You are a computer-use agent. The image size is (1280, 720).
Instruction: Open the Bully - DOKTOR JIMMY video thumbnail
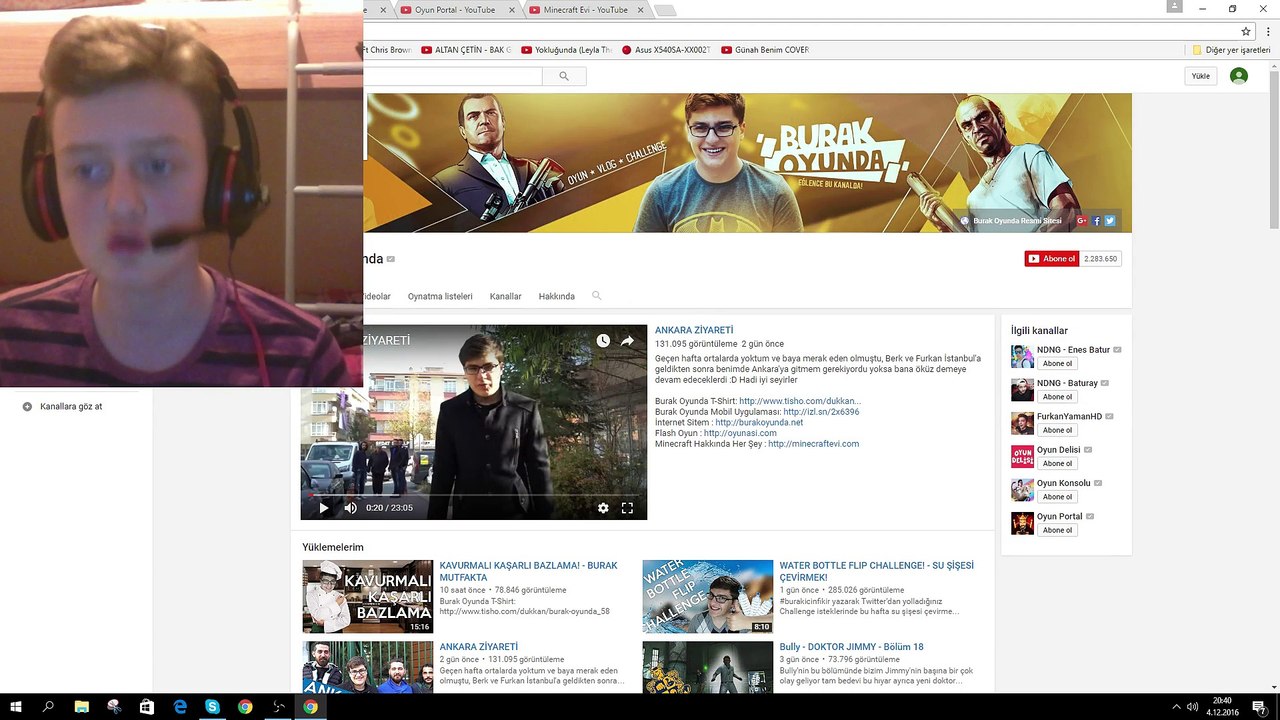708,667
